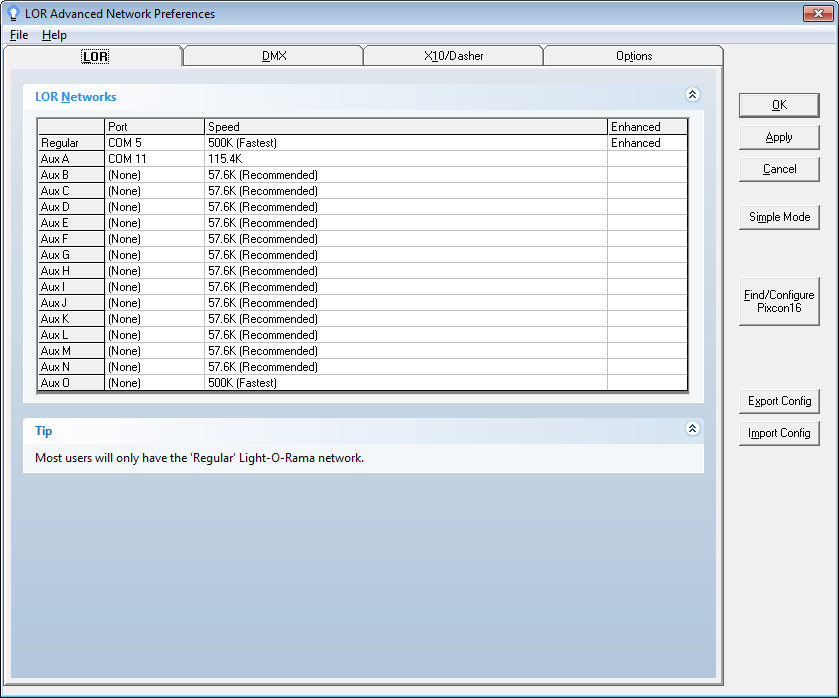
Task: Collapse the LOR Networks section chevron
Action: click(692, 95)
